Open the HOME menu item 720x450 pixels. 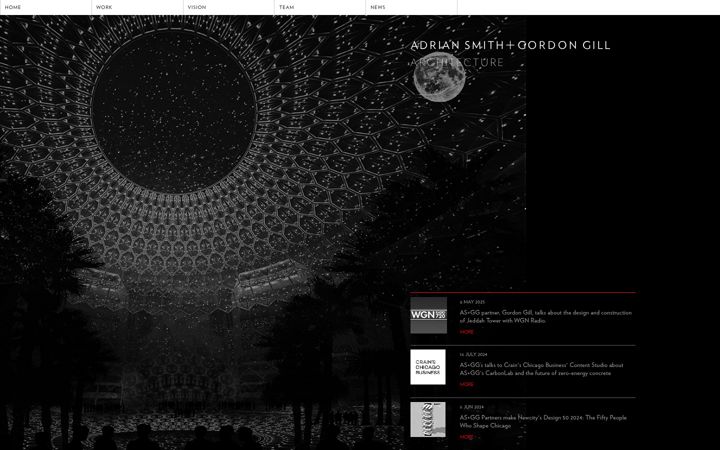13,7
